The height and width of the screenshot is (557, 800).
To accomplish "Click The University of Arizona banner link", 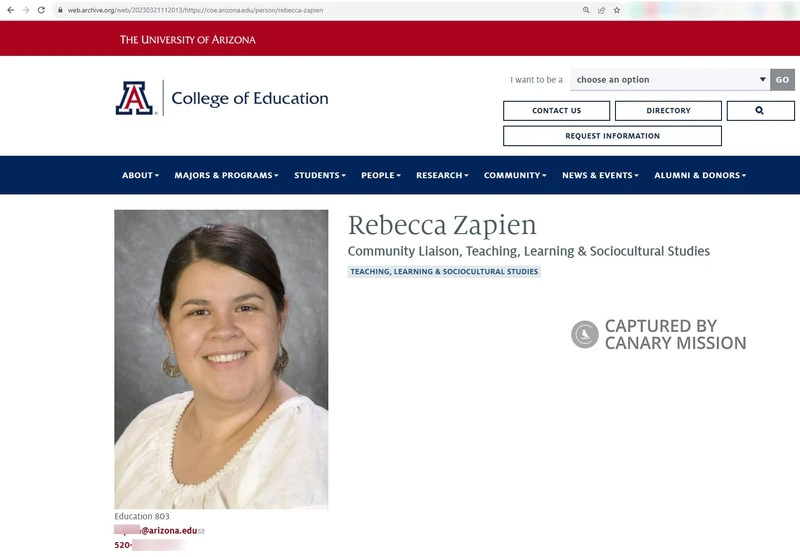I will tap(188, 40).
